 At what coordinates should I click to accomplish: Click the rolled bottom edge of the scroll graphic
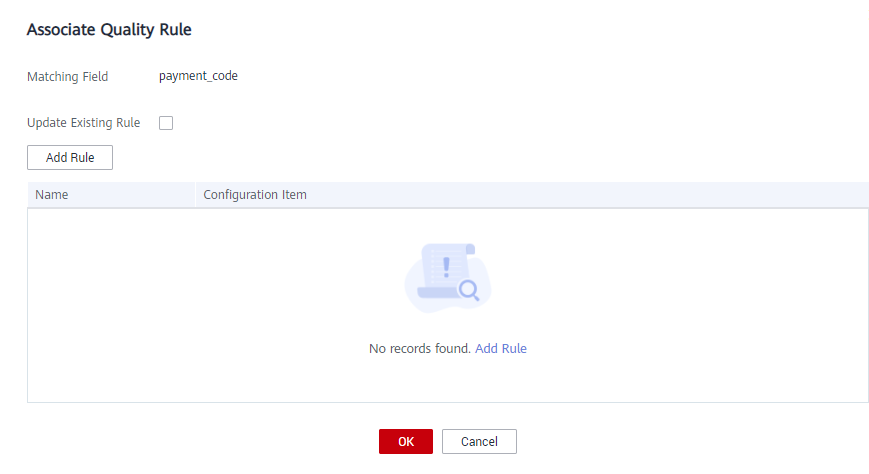439,292
